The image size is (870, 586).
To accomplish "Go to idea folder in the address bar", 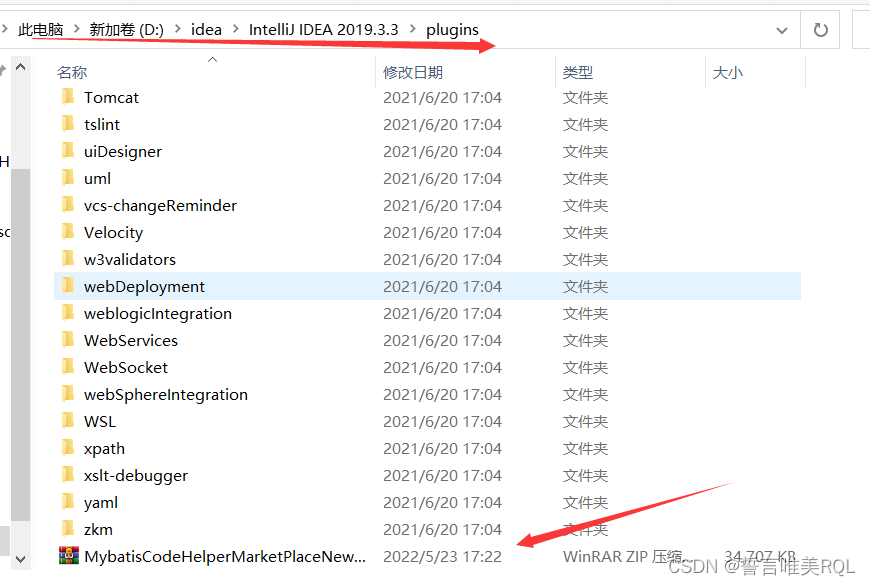I will tap(206, 29).
